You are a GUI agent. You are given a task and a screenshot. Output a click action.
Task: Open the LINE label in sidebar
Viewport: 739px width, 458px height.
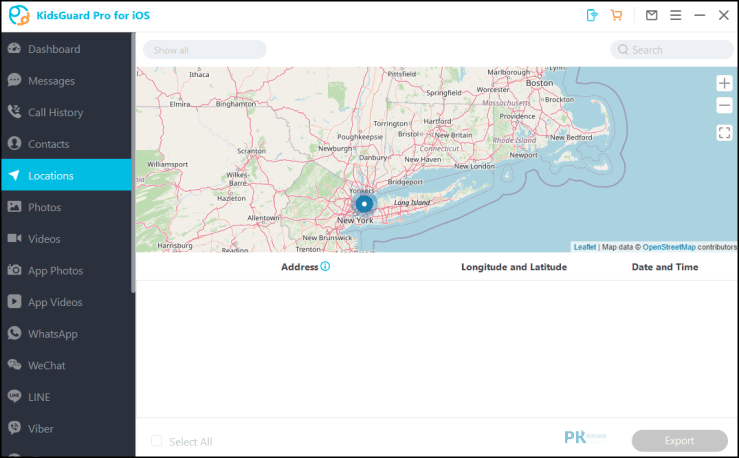39,397
